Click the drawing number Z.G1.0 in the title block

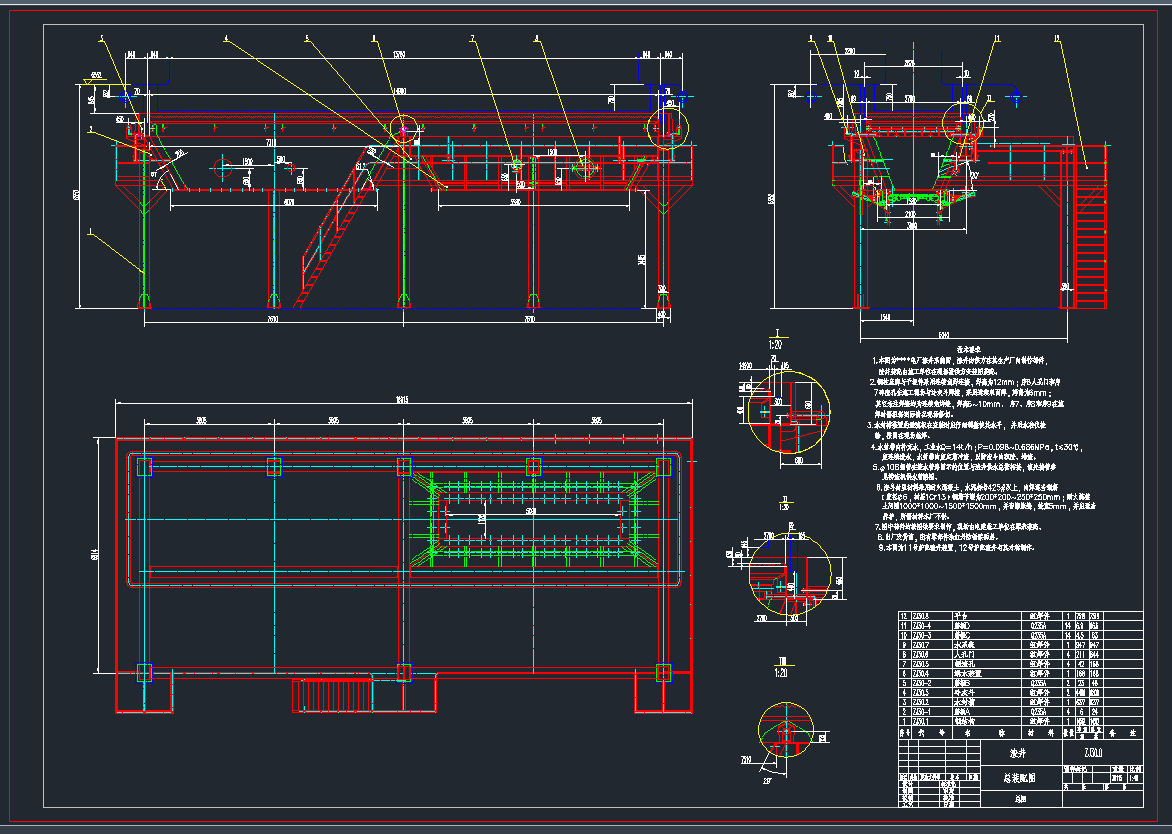click(1096, 751)
